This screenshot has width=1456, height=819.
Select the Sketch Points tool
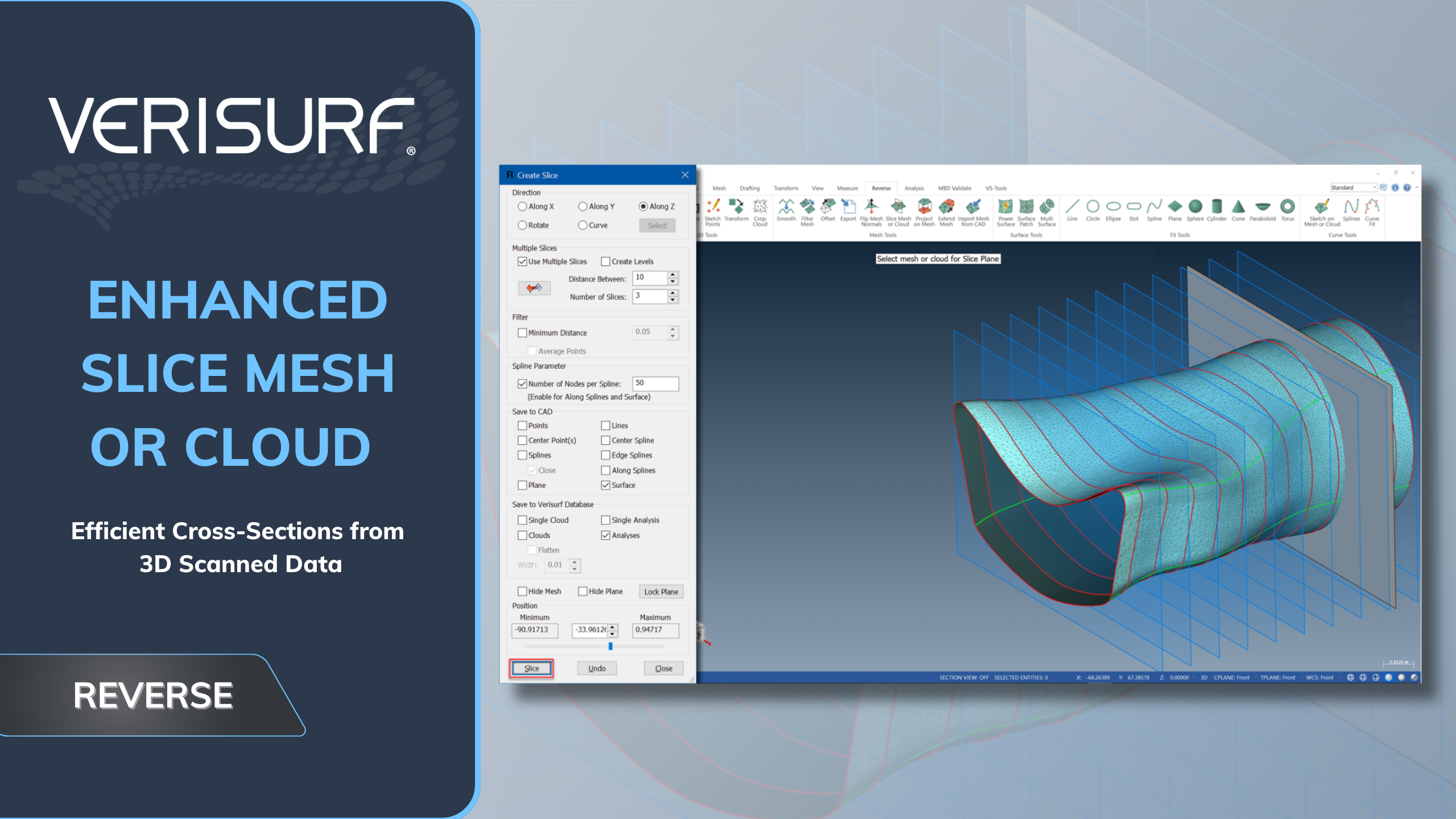click(713, 212)
